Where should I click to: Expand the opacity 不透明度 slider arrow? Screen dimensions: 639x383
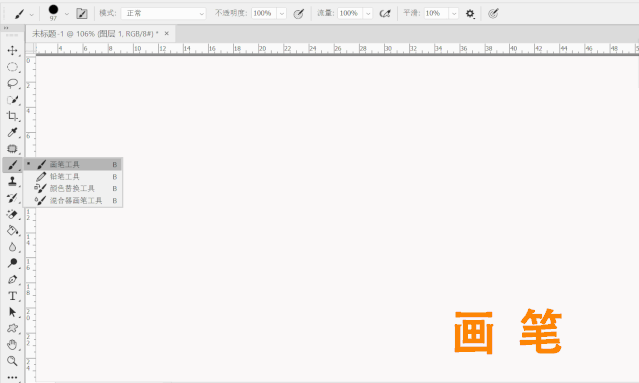[x=282, y=13]
